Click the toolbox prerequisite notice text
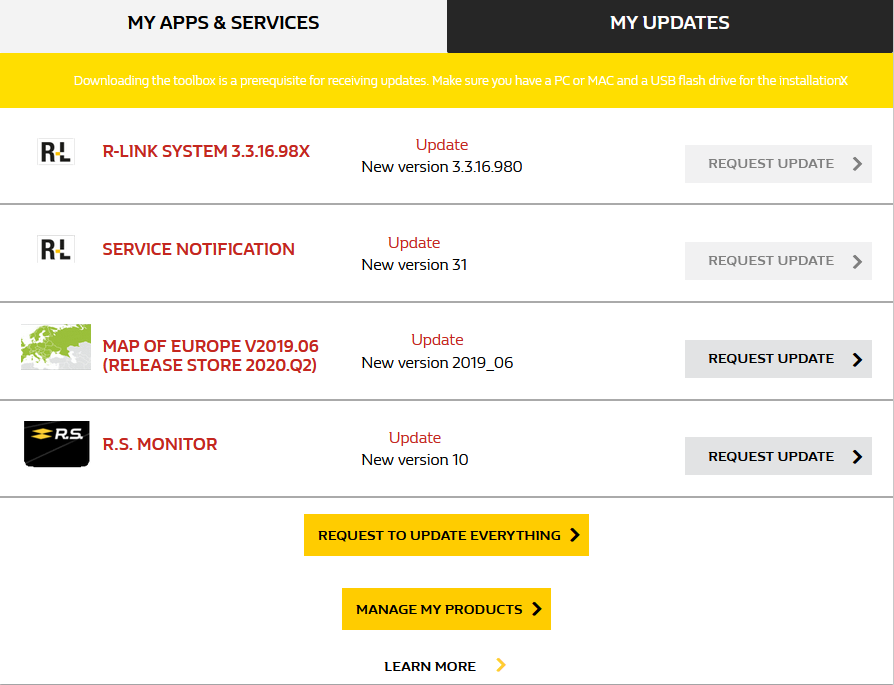Viewport: 894px width, 685px height. click(x=456, y=81)
